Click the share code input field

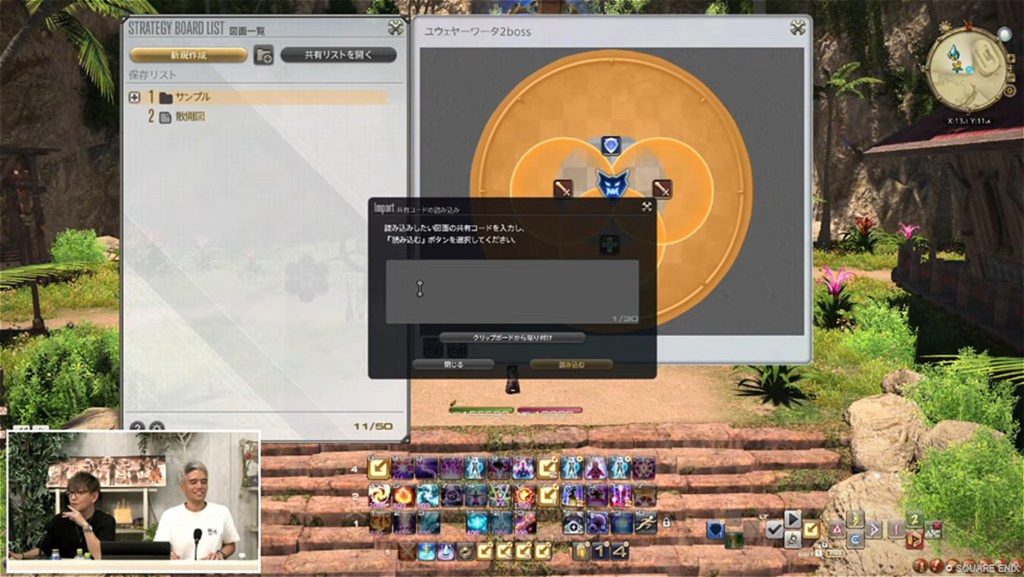point(512,291)
